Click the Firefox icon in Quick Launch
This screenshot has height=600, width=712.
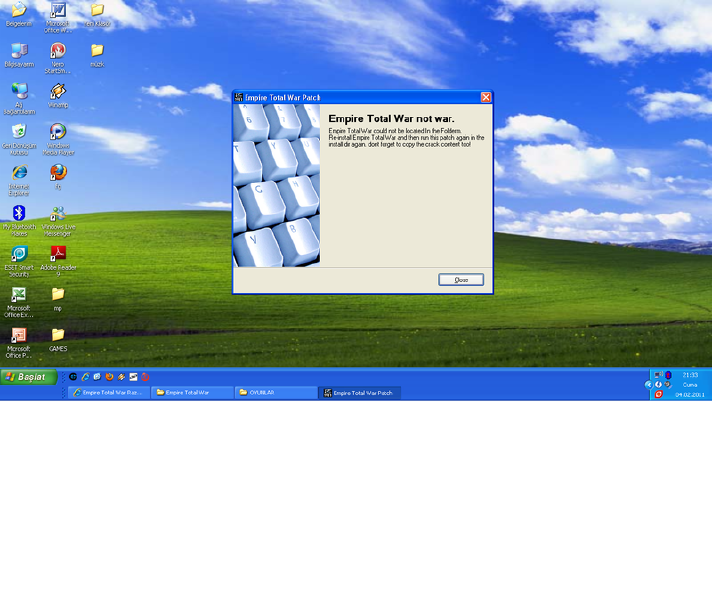[x=109, y=377]
